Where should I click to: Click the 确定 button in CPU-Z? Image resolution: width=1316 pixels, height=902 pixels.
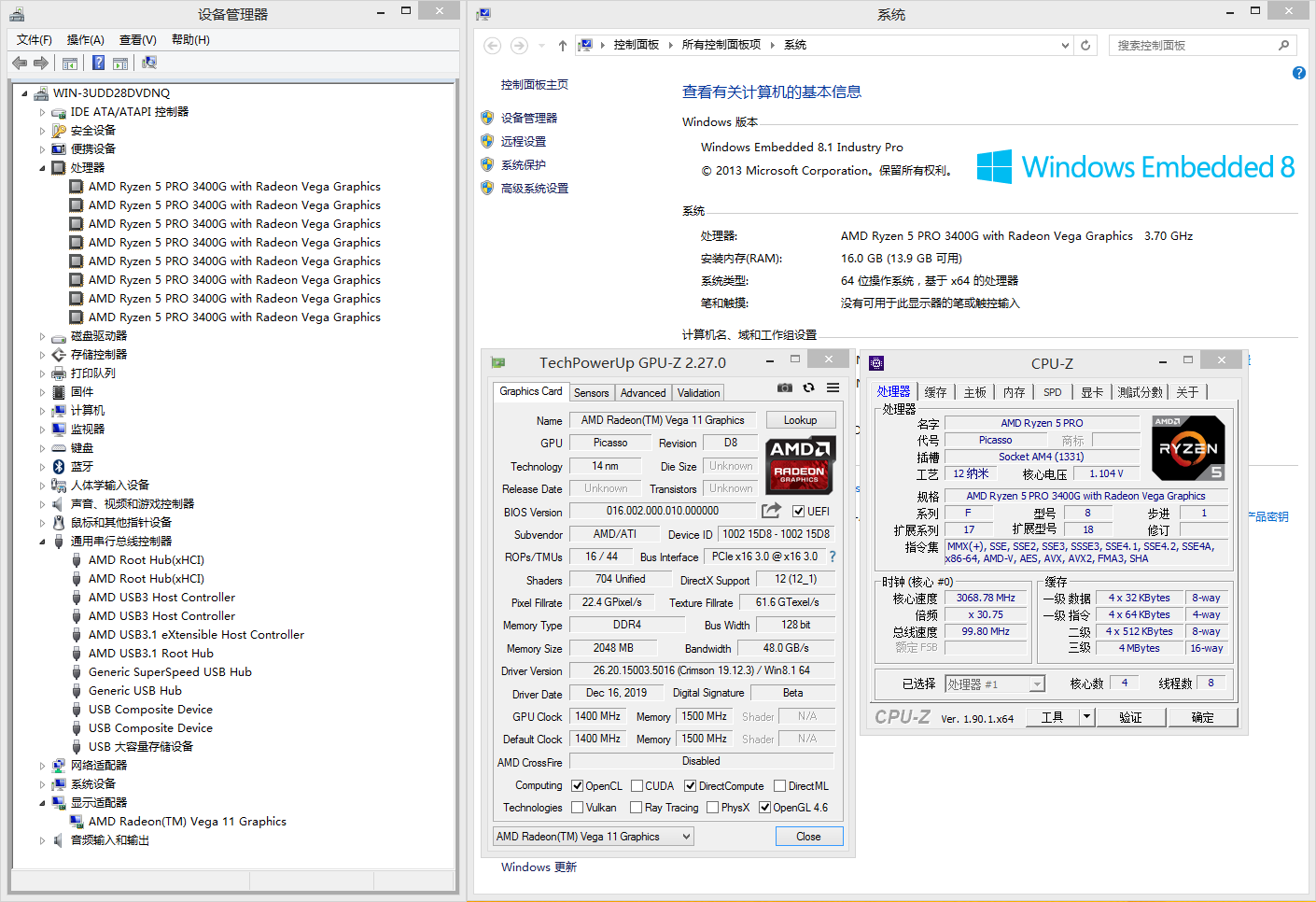[1202, 717]
